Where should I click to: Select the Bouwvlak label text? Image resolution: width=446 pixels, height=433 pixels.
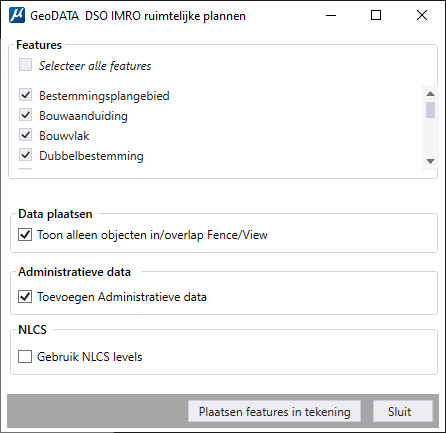[x=64, y=136]
